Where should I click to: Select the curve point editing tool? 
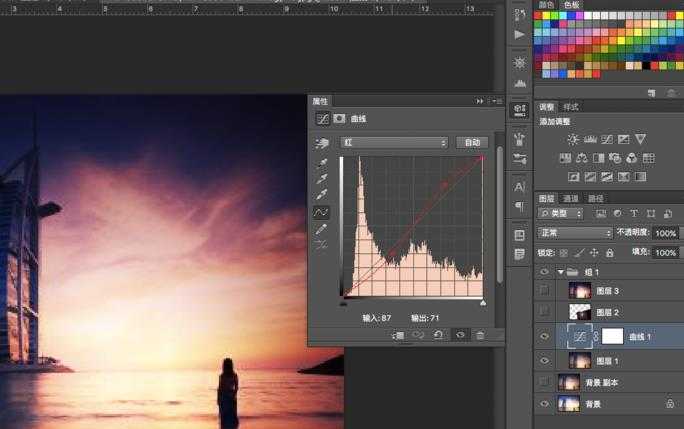pos(322,212)
